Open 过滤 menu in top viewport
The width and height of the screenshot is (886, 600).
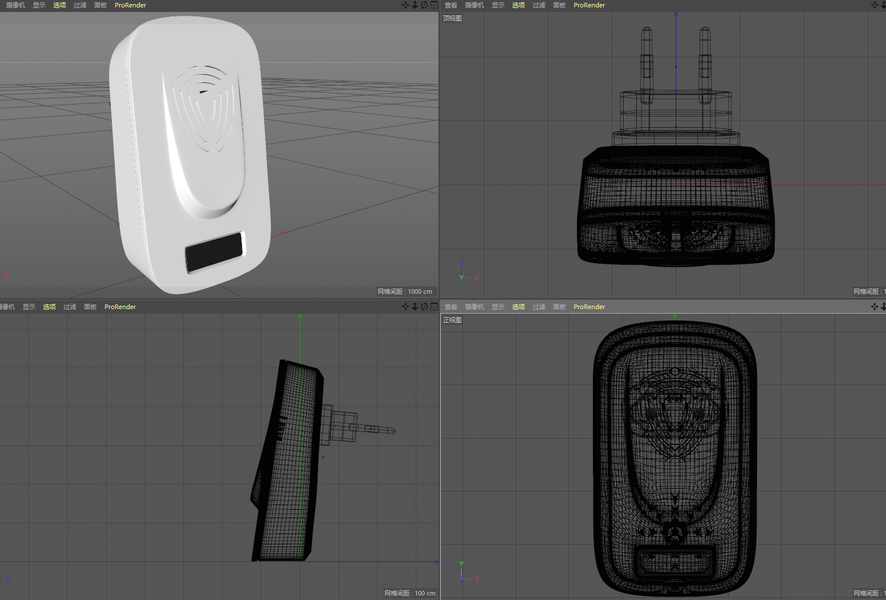tap(538, 5)
